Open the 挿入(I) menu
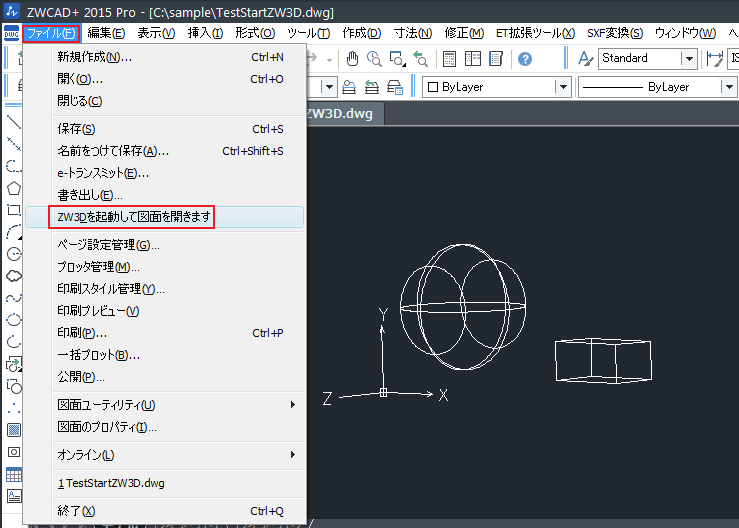 (x=205, y=33)
